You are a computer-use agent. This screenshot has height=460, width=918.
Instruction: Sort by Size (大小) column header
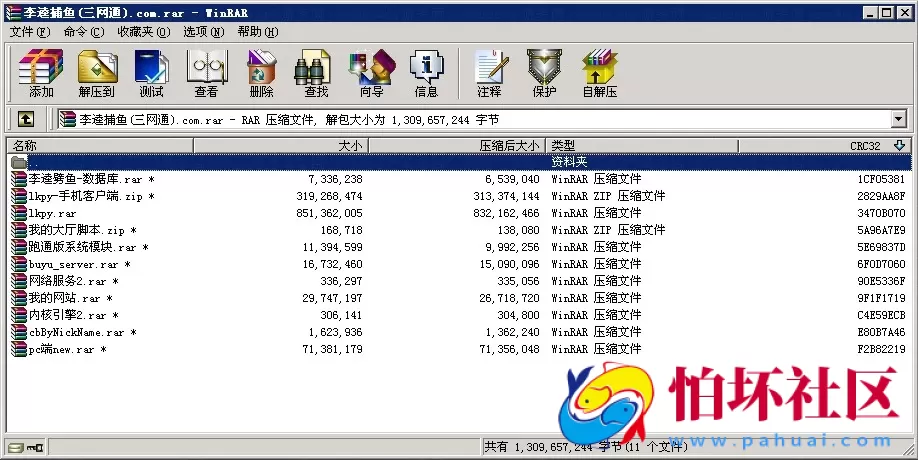[281, 145]
